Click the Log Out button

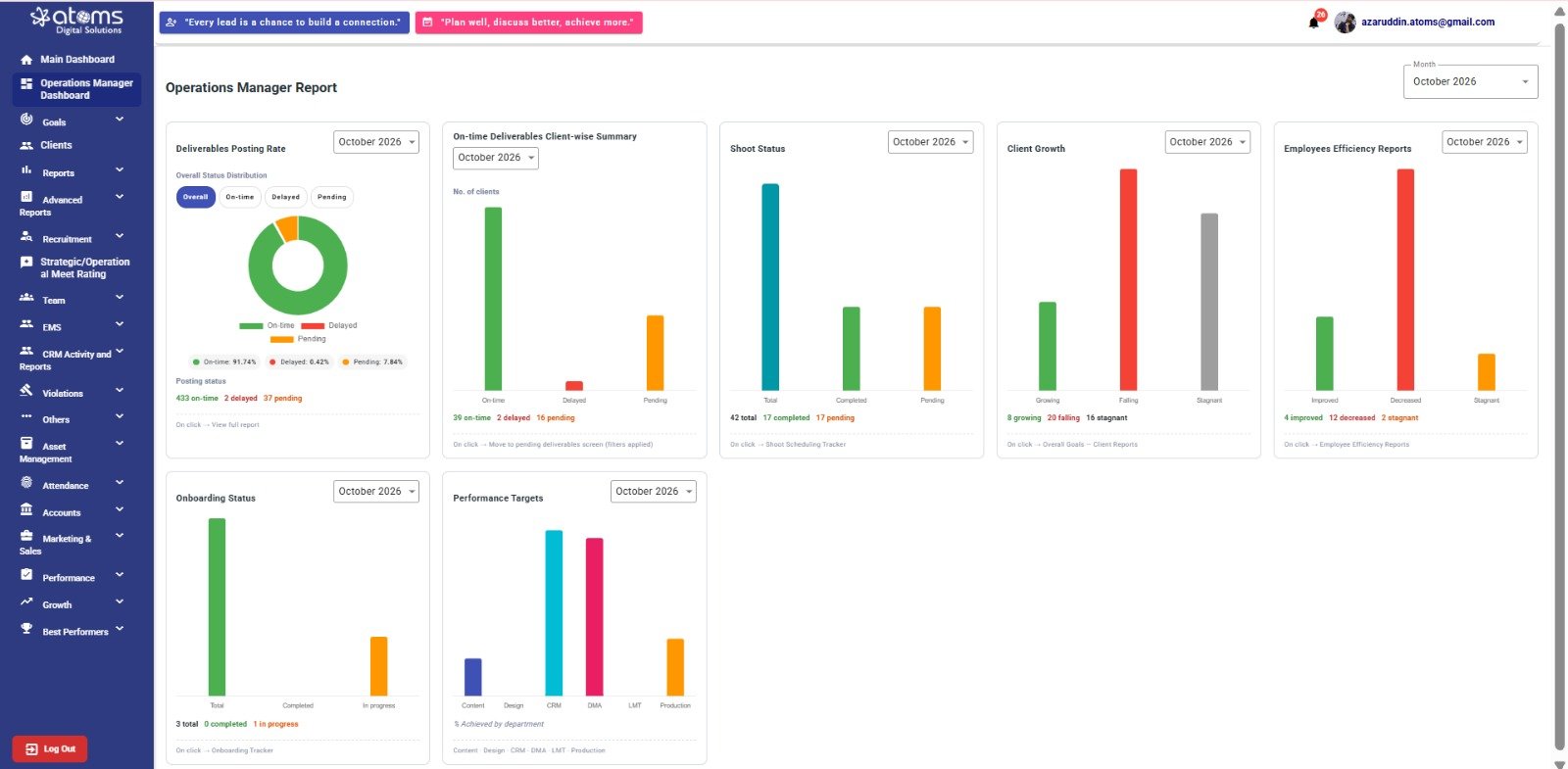coord(50,749)
